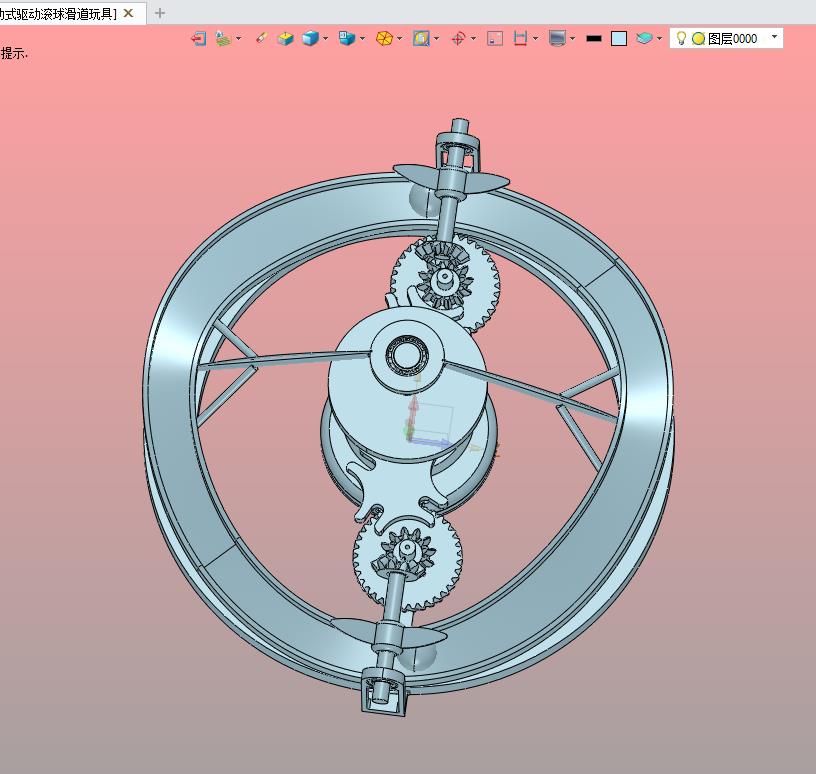Click the red and blue dimension icon
This screenshot has height=774, width=816.
[520, 39]
